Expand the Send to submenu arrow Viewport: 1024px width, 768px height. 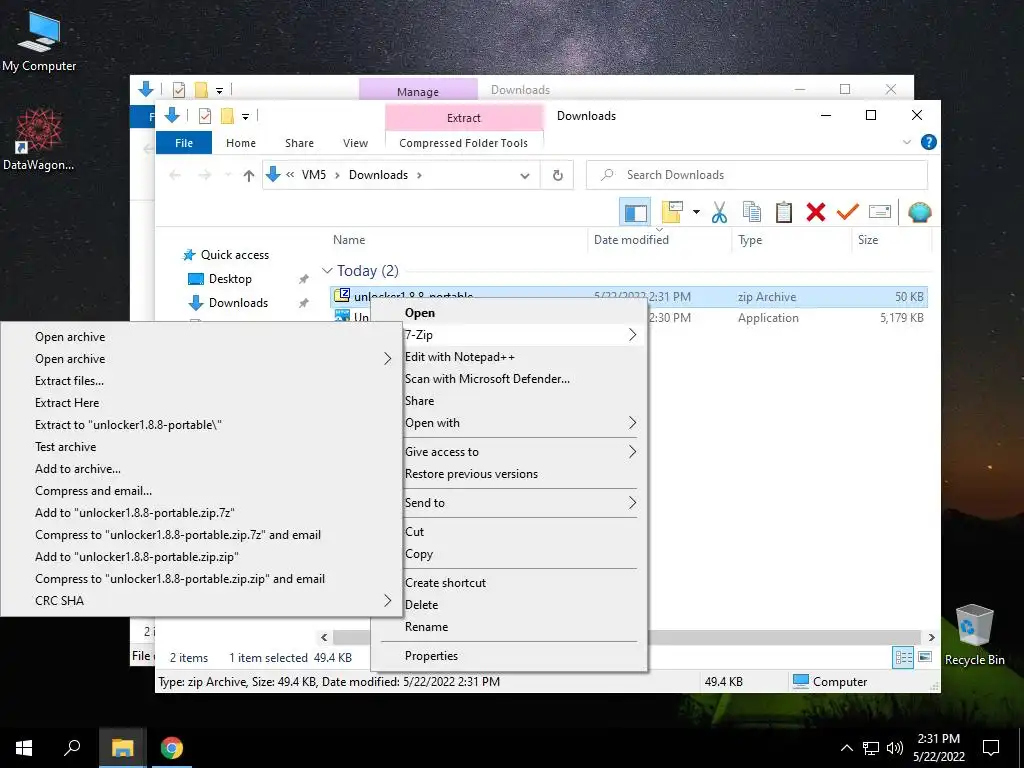(632, 502)
